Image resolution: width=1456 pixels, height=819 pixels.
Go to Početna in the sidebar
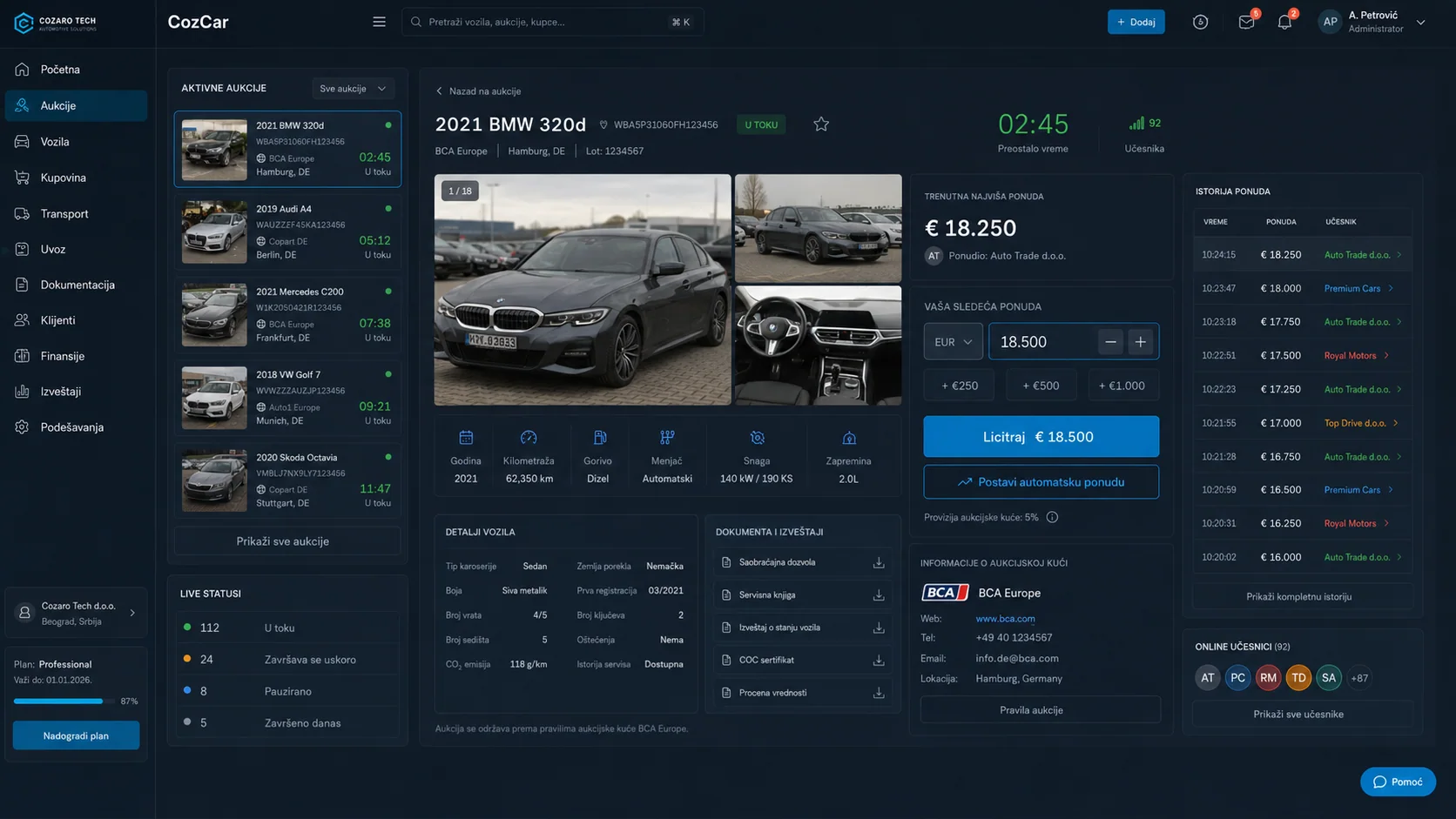76,70
